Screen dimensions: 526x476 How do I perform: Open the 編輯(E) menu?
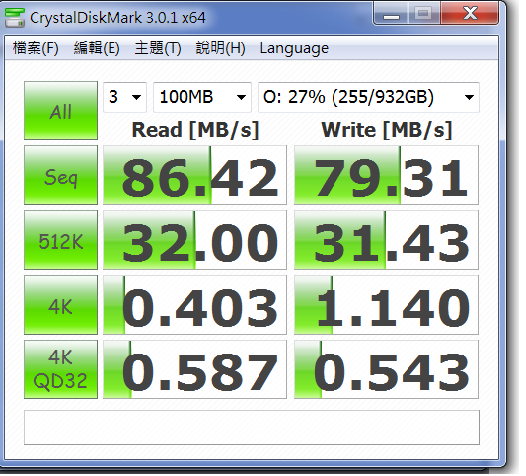(x=97, y=48)
